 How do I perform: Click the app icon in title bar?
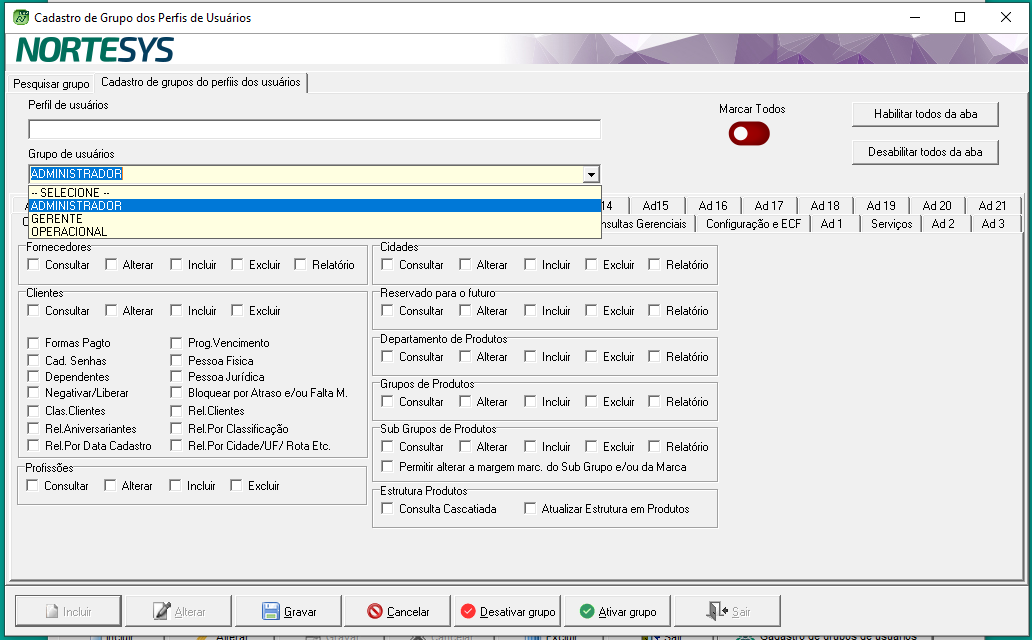point(20,17)
